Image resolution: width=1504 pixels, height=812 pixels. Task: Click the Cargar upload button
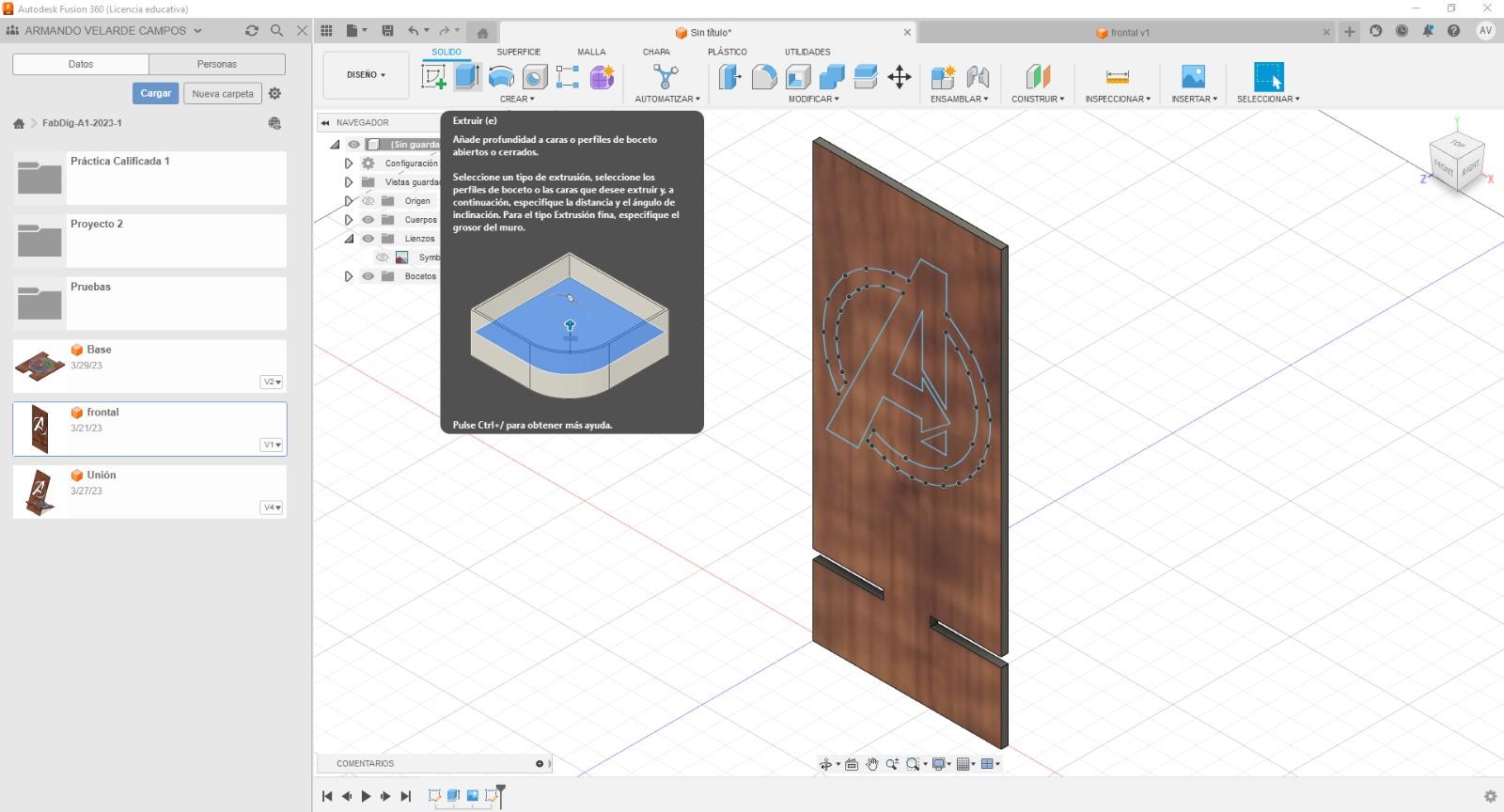(156, 93)
